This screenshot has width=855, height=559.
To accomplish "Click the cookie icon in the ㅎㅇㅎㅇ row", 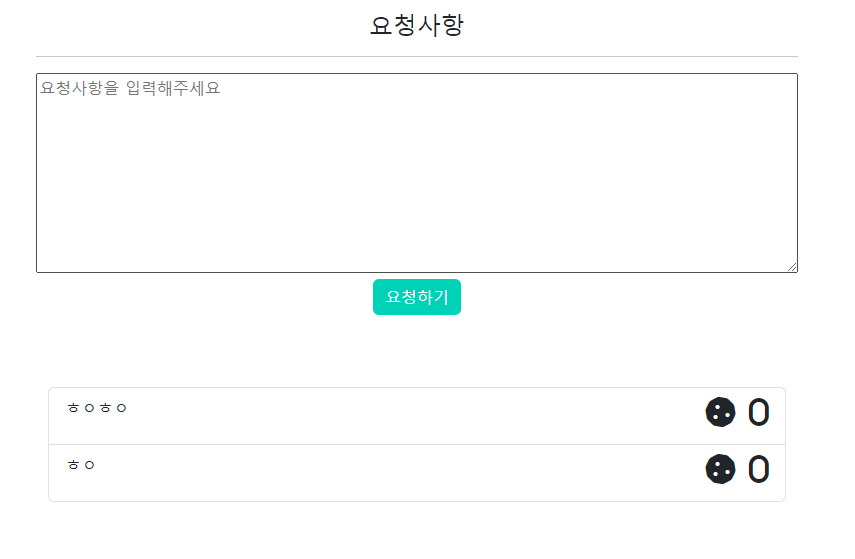I will pyautogui.click(x=720, y=412).
